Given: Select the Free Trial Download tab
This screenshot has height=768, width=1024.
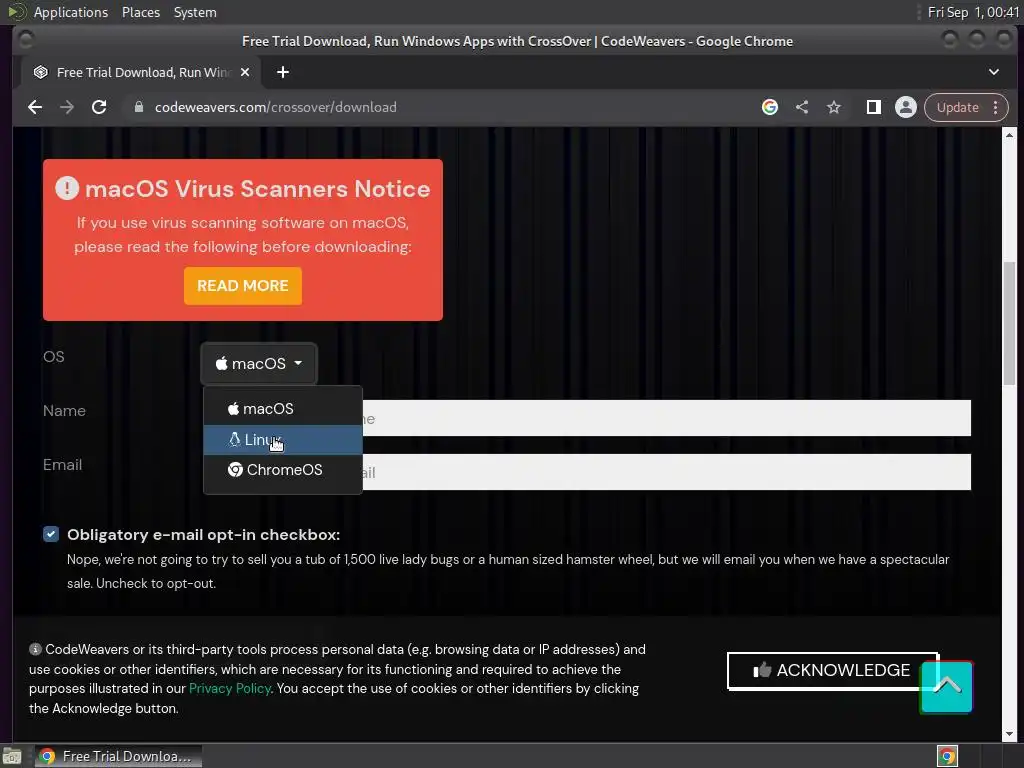Looking at the screenshot, I should [x=141, y=72].
